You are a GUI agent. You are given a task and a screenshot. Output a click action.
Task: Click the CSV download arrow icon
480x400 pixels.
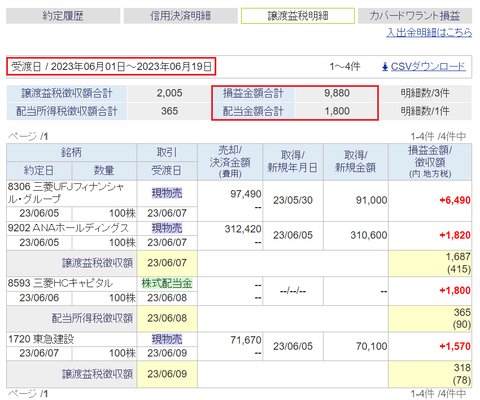pyautogui.click(x=385, y=67)
